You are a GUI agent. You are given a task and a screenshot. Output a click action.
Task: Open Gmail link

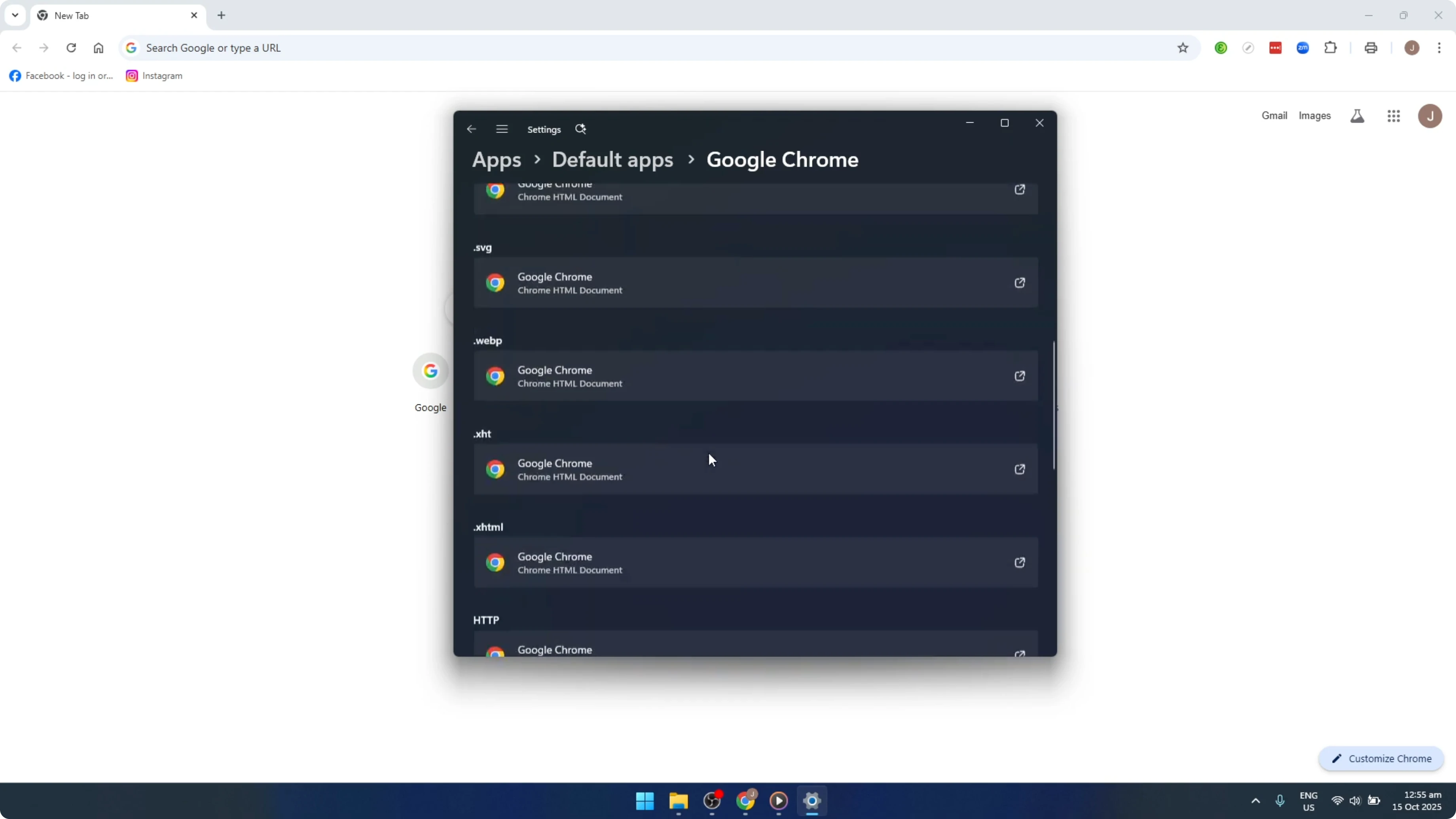click(x=1274, y=116)
